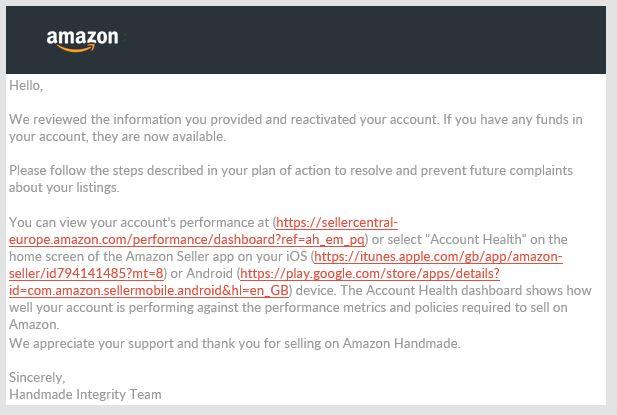This screenshot has height=415, width=617.
Task: Click the "or Android" text
Action: [202, 273]
